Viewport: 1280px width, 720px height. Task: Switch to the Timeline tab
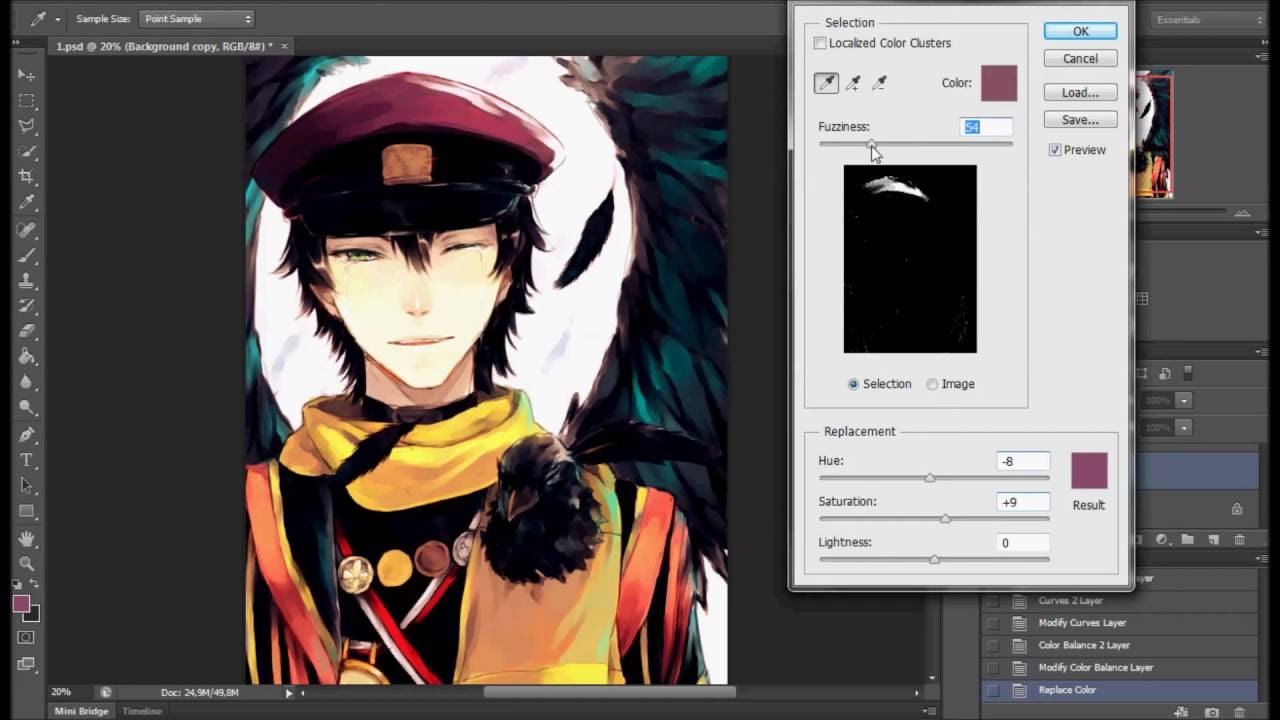tap(142, 711)
